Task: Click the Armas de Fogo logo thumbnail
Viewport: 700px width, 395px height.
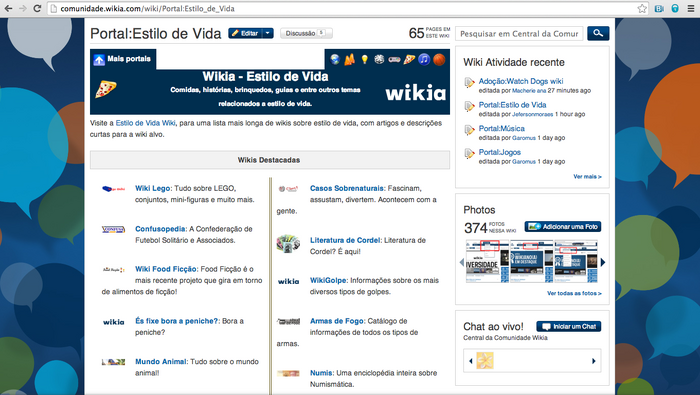Action: click(288, 321)
